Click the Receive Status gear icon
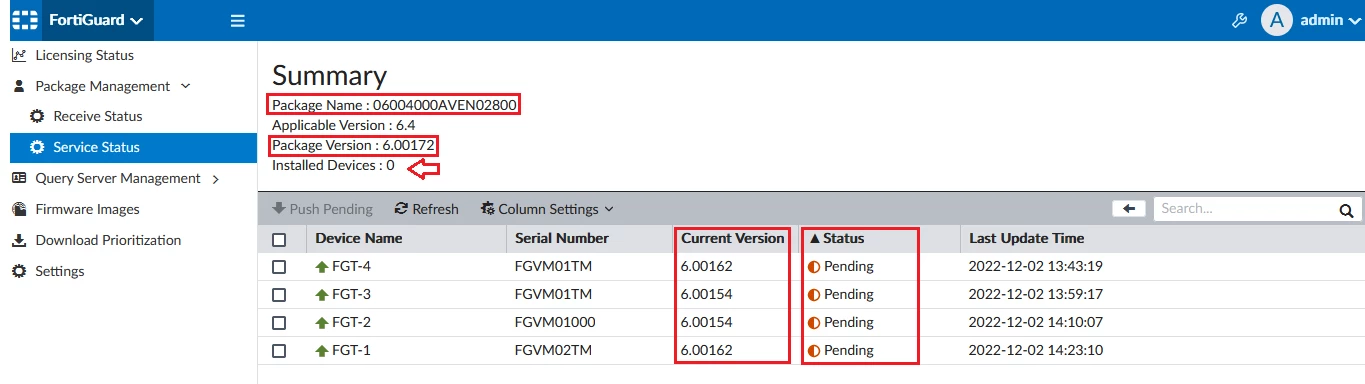This screenshot has height=384, width=1365. point(37,116)
